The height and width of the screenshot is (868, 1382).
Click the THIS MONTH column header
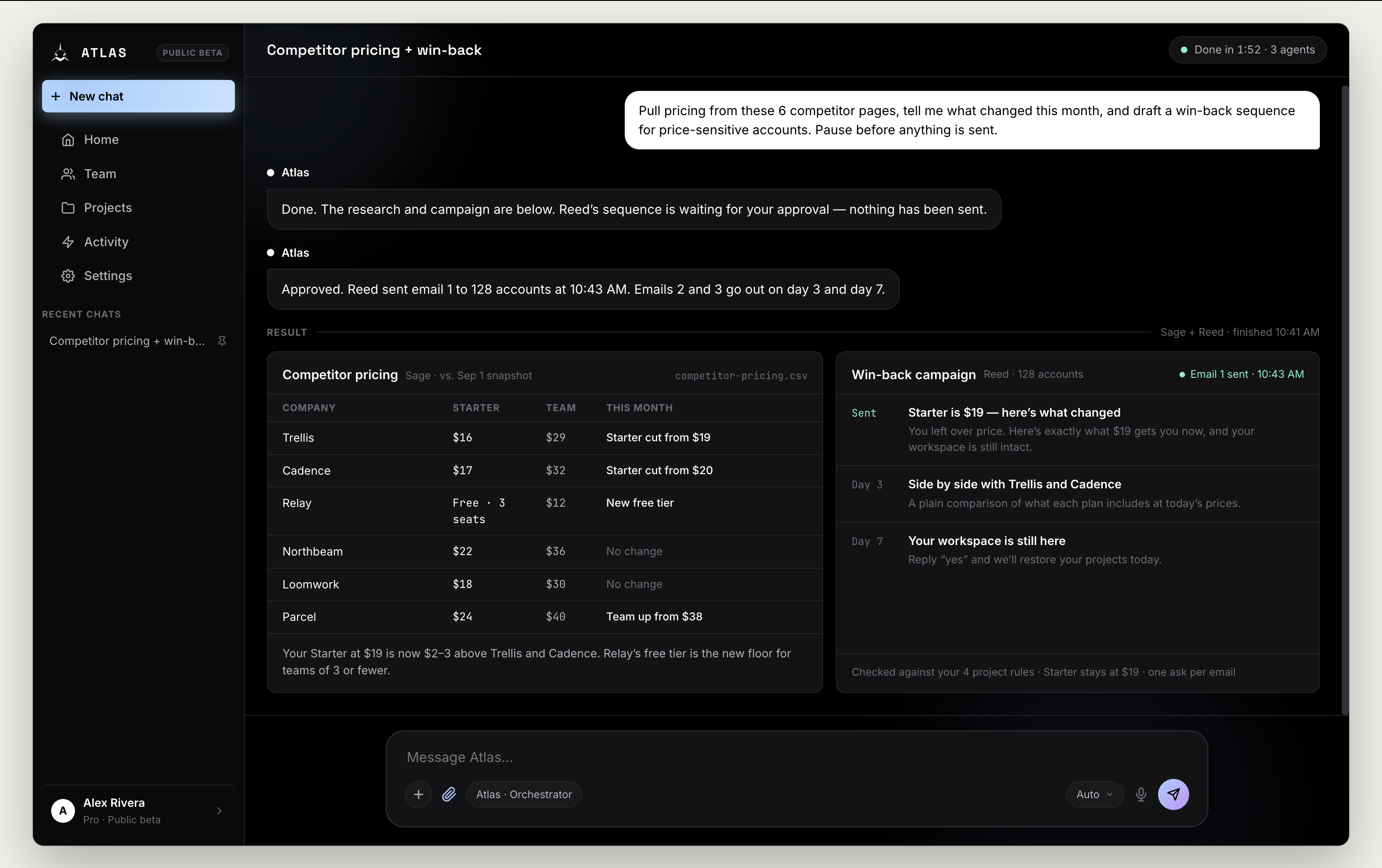(x=639, y=408)
